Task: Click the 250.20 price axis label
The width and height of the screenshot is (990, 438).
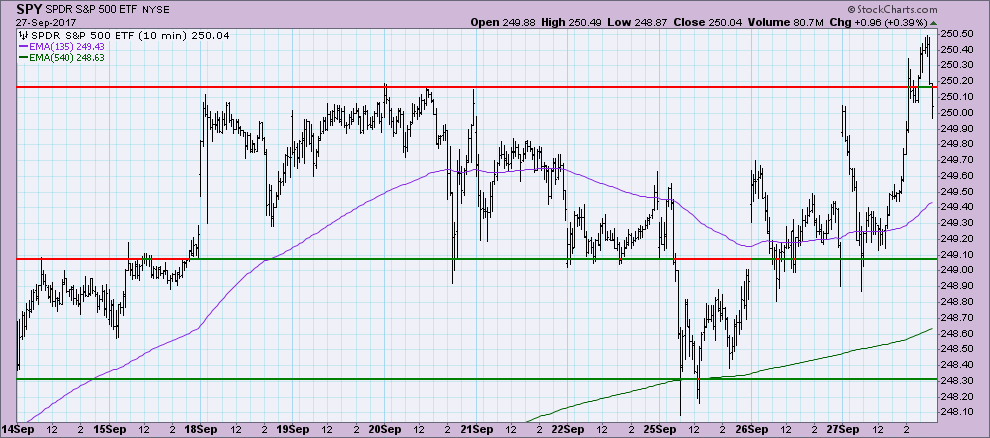Action: (956, 81)
